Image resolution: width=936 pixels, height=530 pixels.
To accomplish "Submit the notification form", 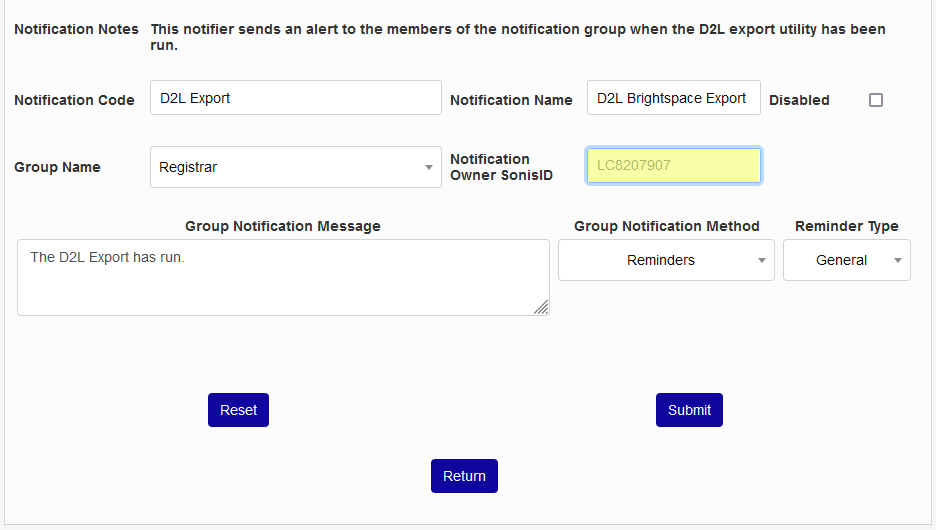I will tap(689, 410).
